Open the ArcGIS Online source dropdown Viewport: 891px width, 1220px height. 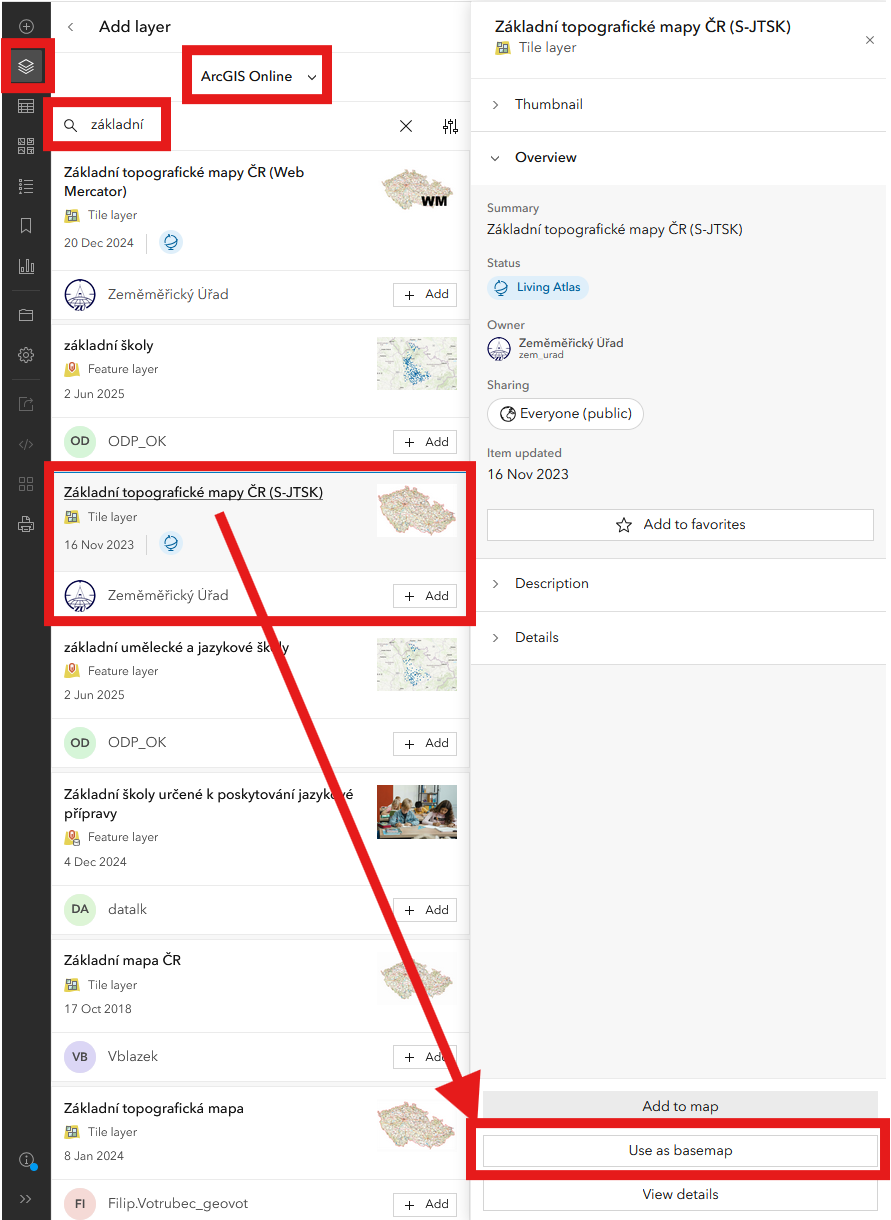point(258,77)
